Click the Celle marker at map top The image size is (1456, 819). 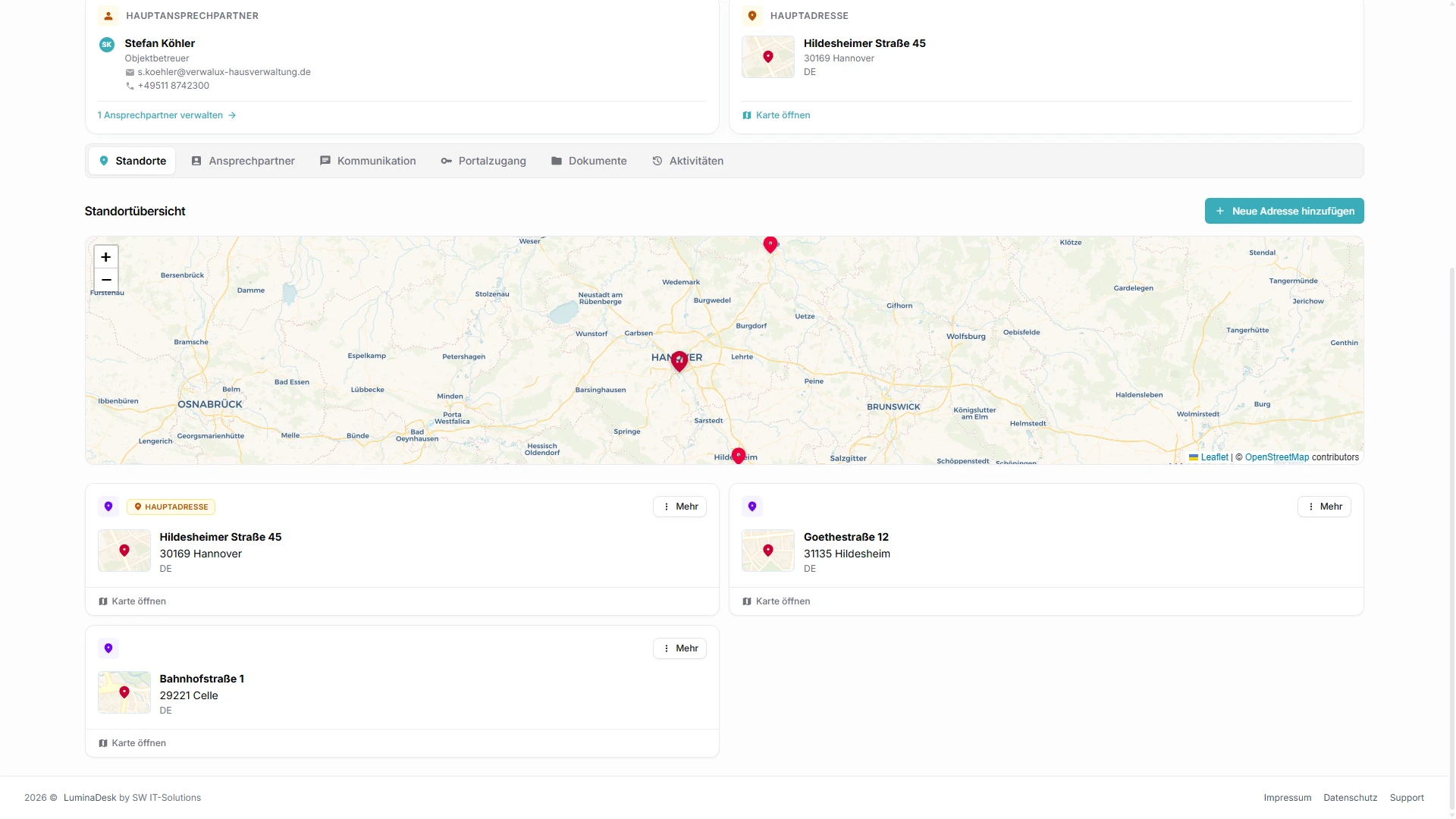770,244
